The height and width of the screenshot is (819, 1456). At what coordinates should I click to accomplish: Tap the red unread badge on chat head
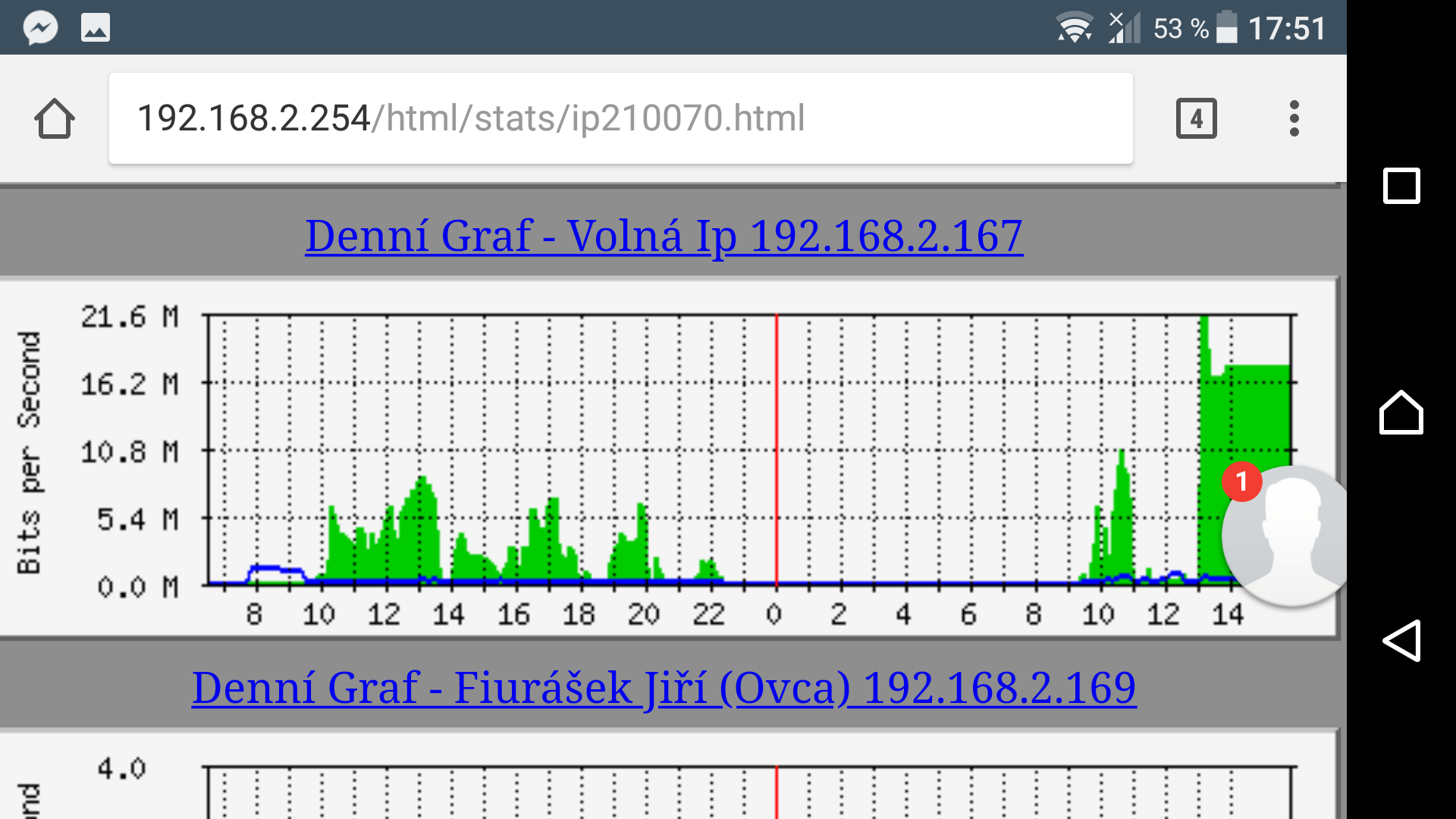tap(1241, 482)
